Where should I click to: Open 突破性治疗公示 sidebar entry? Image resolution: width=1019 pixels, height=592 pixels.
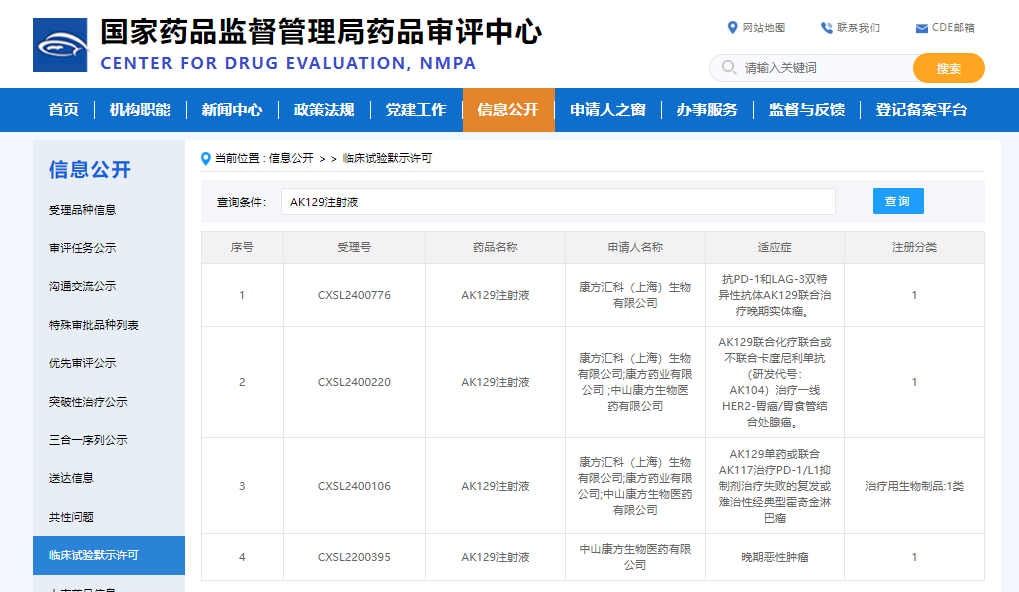click(x=88, y=400)
